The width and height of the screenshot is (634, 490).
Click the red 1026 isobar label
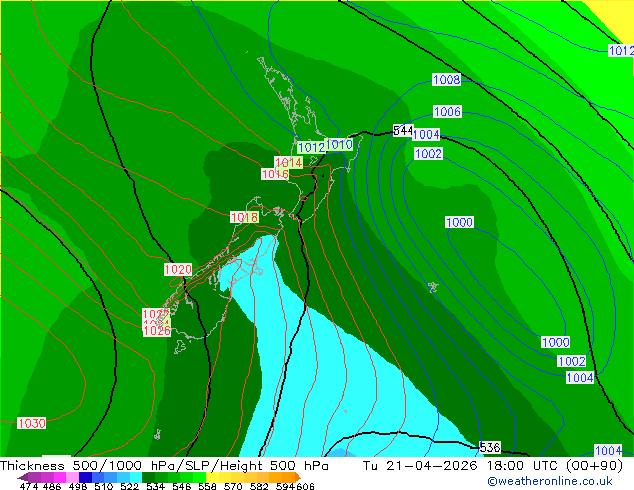[x=157, y=331]
